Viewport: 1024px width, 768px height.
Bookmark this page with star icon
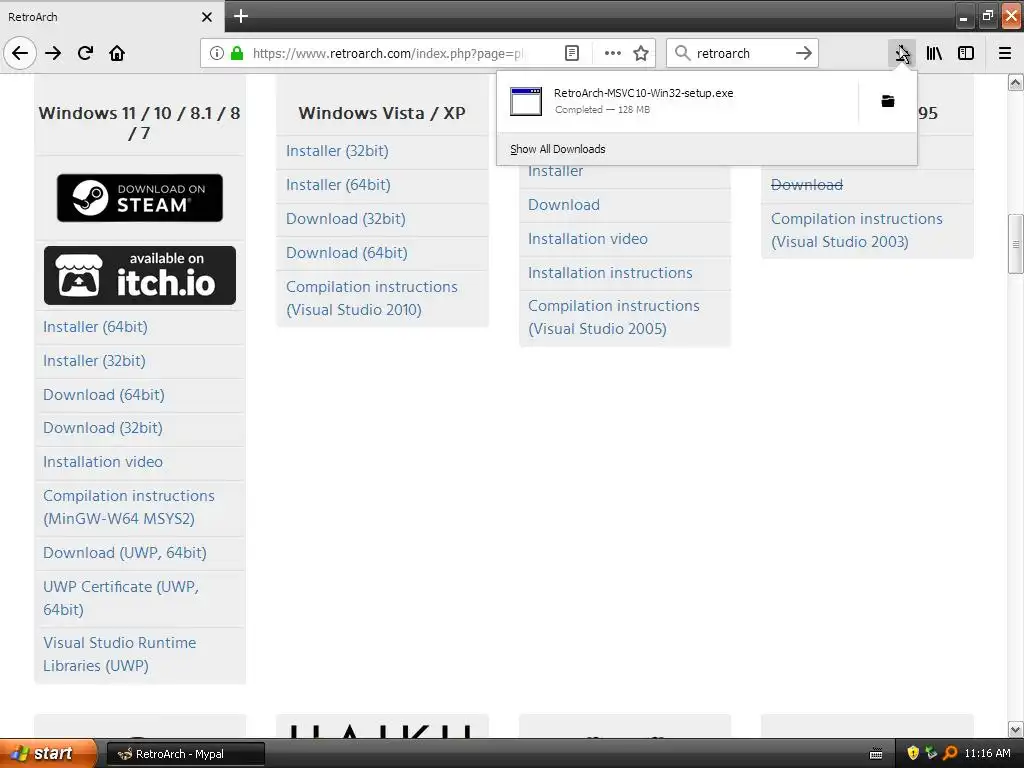point(641,53)
